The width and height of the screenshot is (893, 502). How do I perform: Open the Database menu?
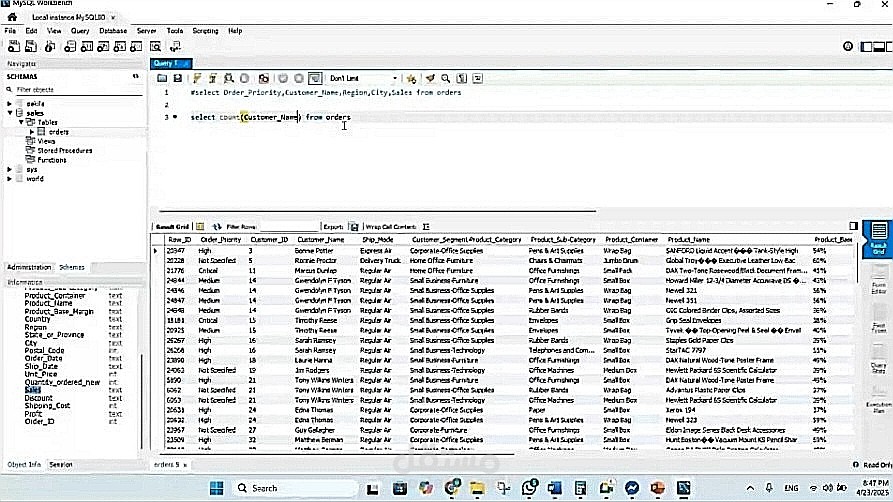click(113, 31)
